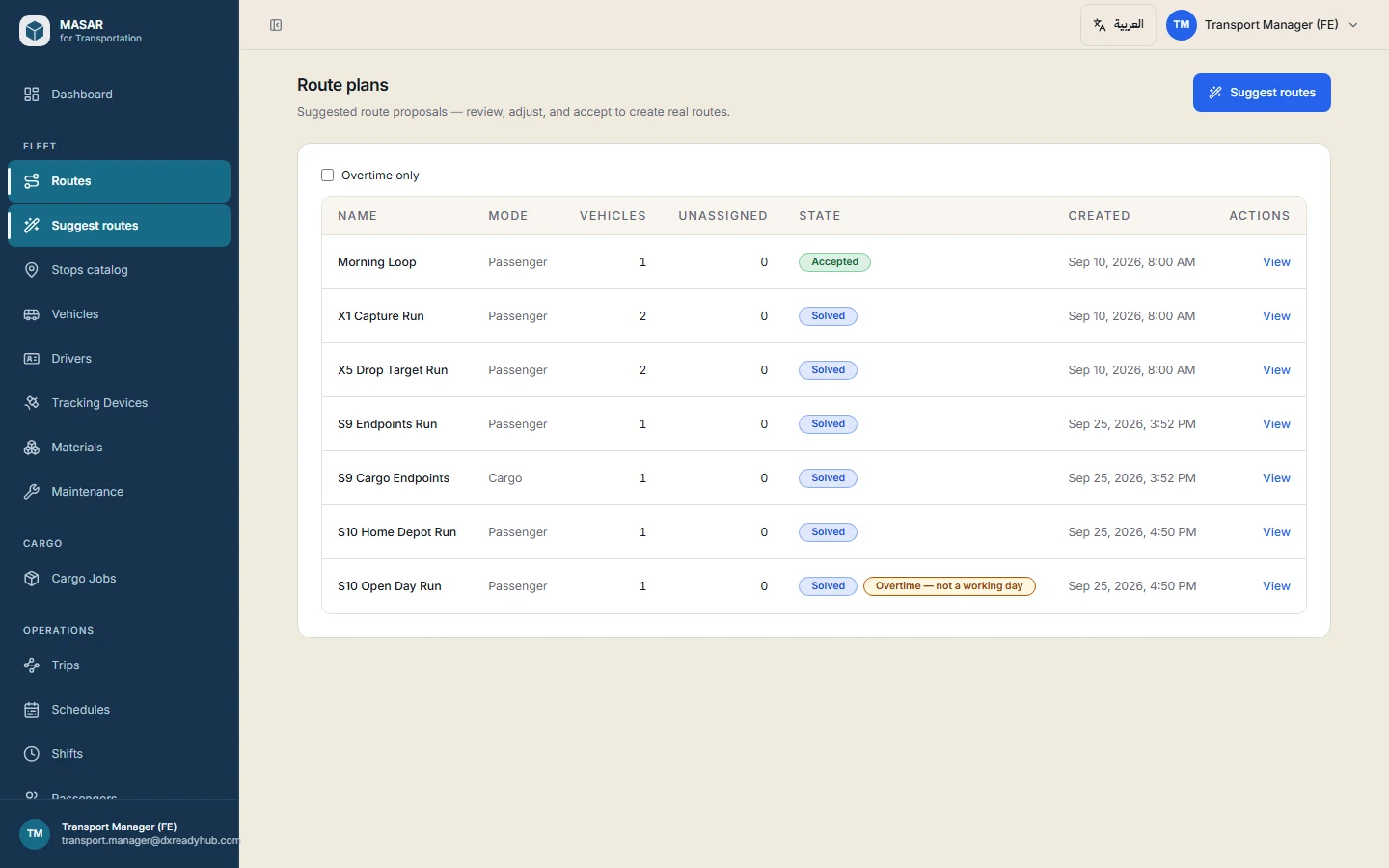Click the Maintenance wrench icon
The width and height of the screenshot is (1389, 868).
(x=32, y=492)
